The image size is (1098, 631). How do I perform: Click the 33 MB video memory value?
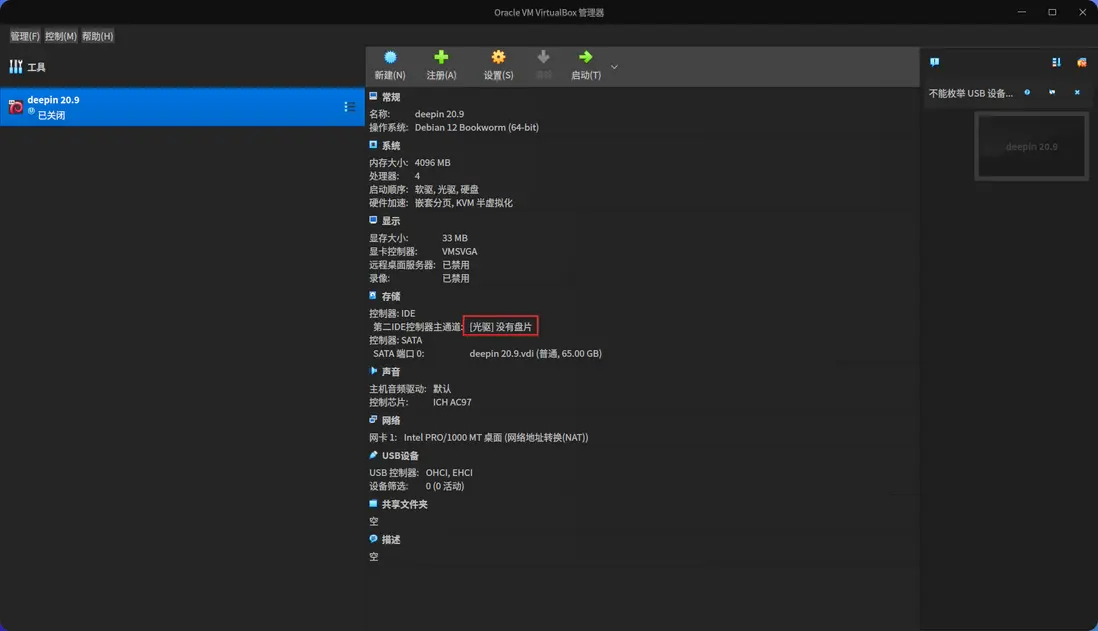[454, 238]
